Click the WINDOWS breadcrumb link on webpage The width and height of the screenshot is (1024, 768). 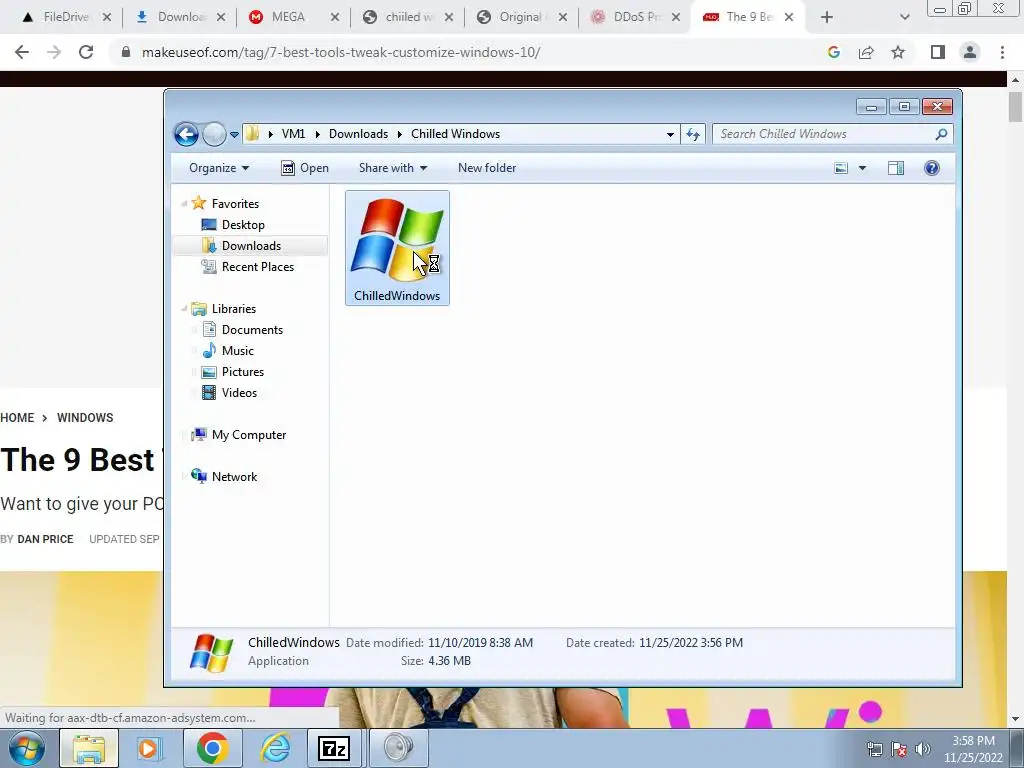[x=85, y=418]
